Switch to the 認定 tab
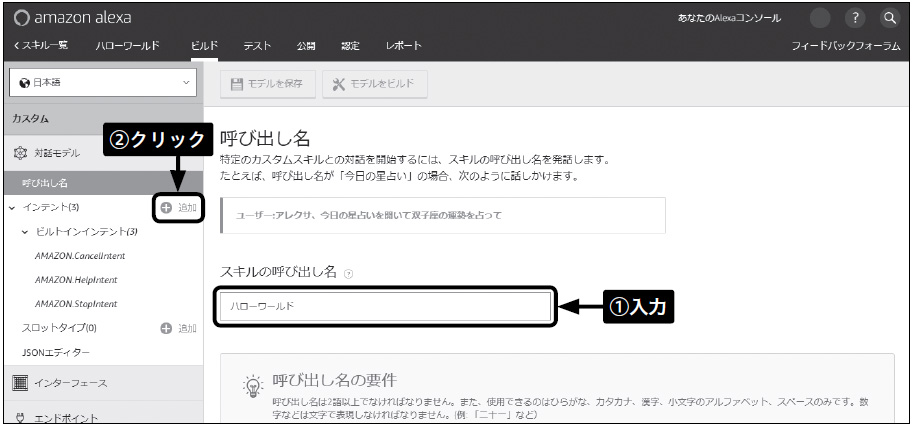Viewport: 912px width, 427px height. click(351, 46)
